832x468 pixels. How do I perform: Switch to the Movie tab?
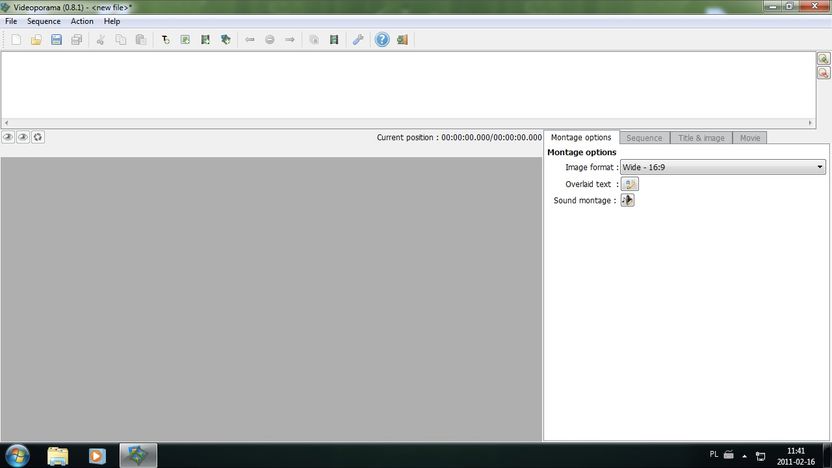coord(750,138)
